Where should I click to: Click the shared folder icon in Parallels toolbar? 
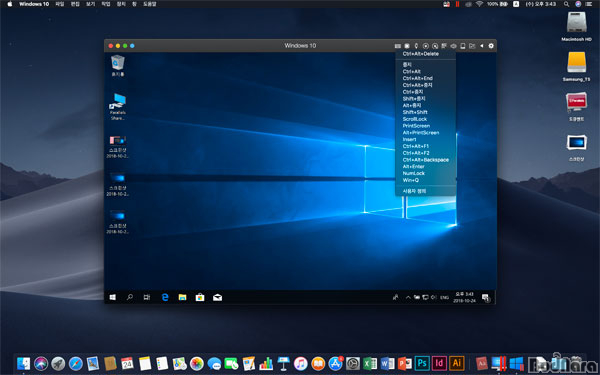(472, 46)
